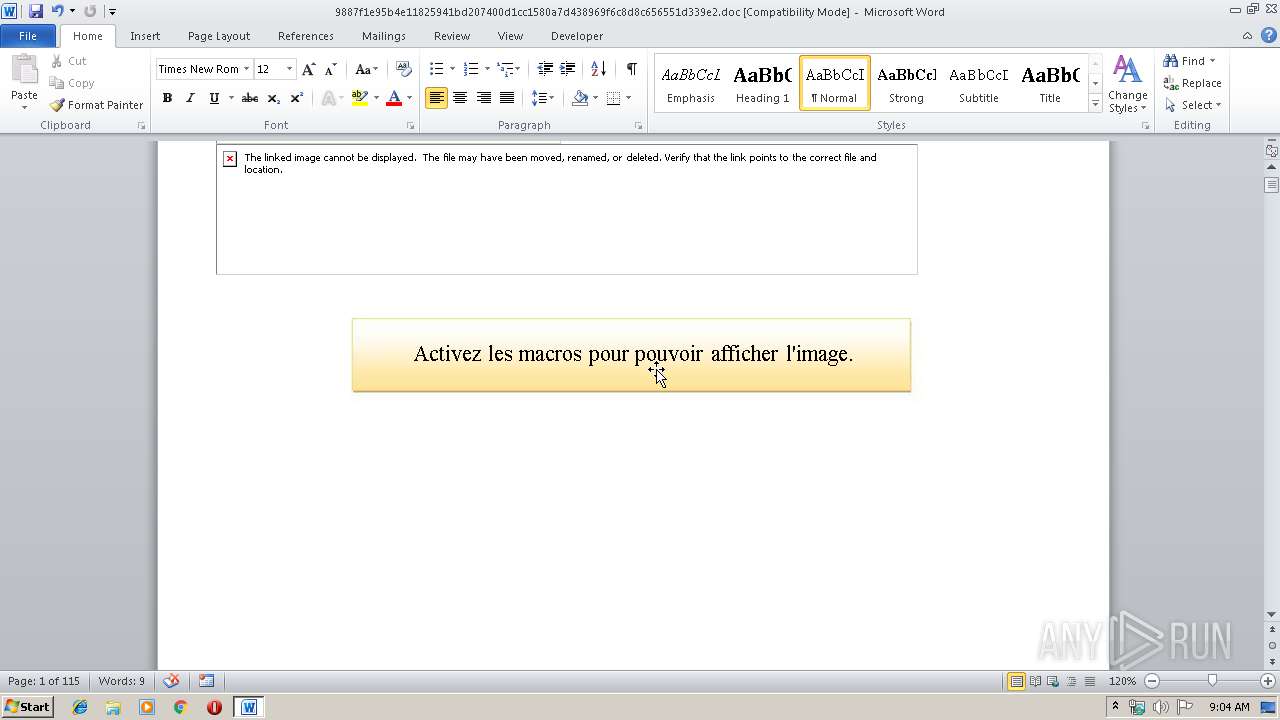Apply font color swatch
The height and width of the screenshot is (720, 1280).
(394, 98)
